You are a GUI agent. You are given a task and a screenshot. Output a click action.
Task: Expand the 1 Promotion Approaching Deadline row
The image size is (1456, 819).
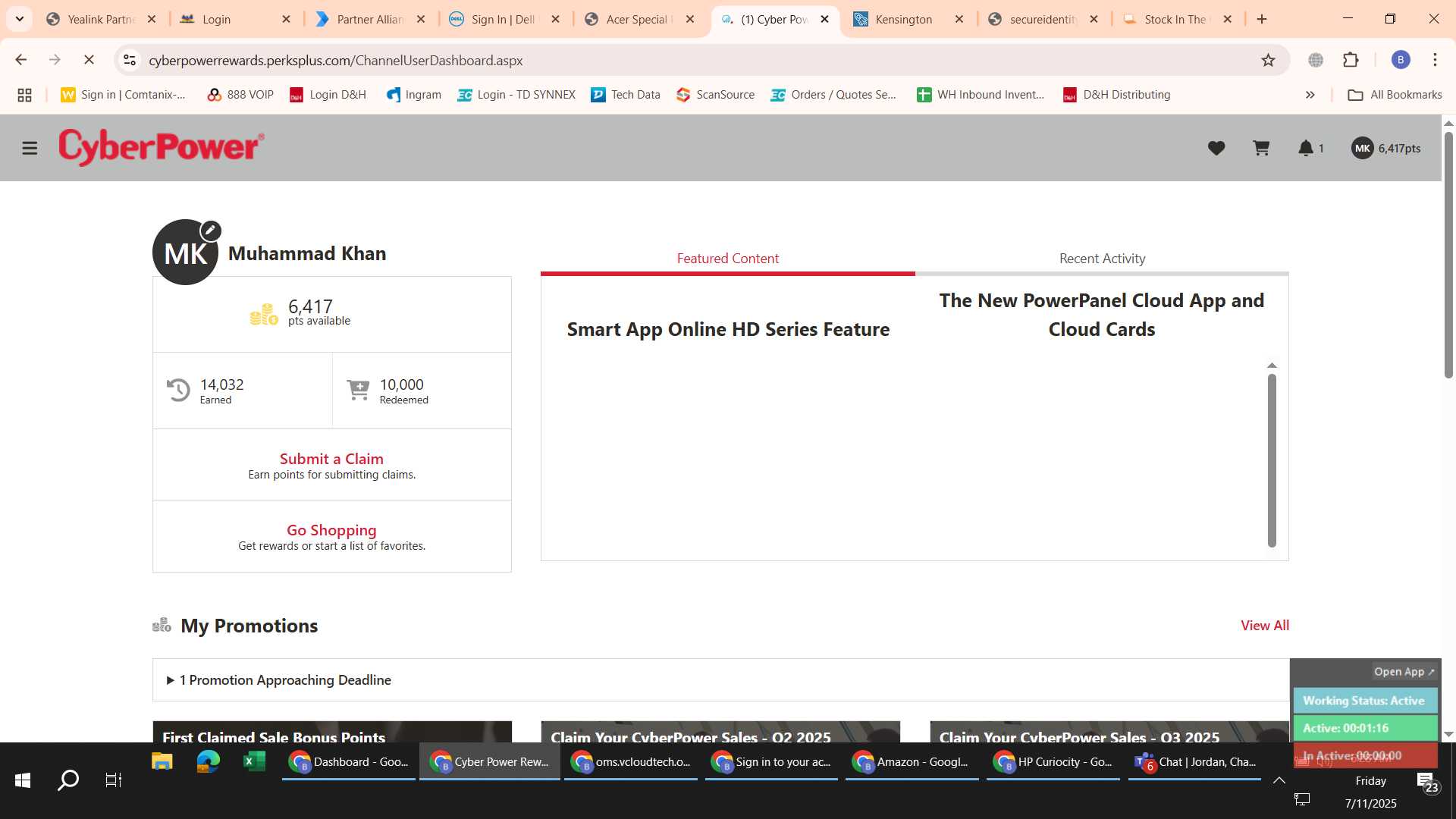coord(720,680)
